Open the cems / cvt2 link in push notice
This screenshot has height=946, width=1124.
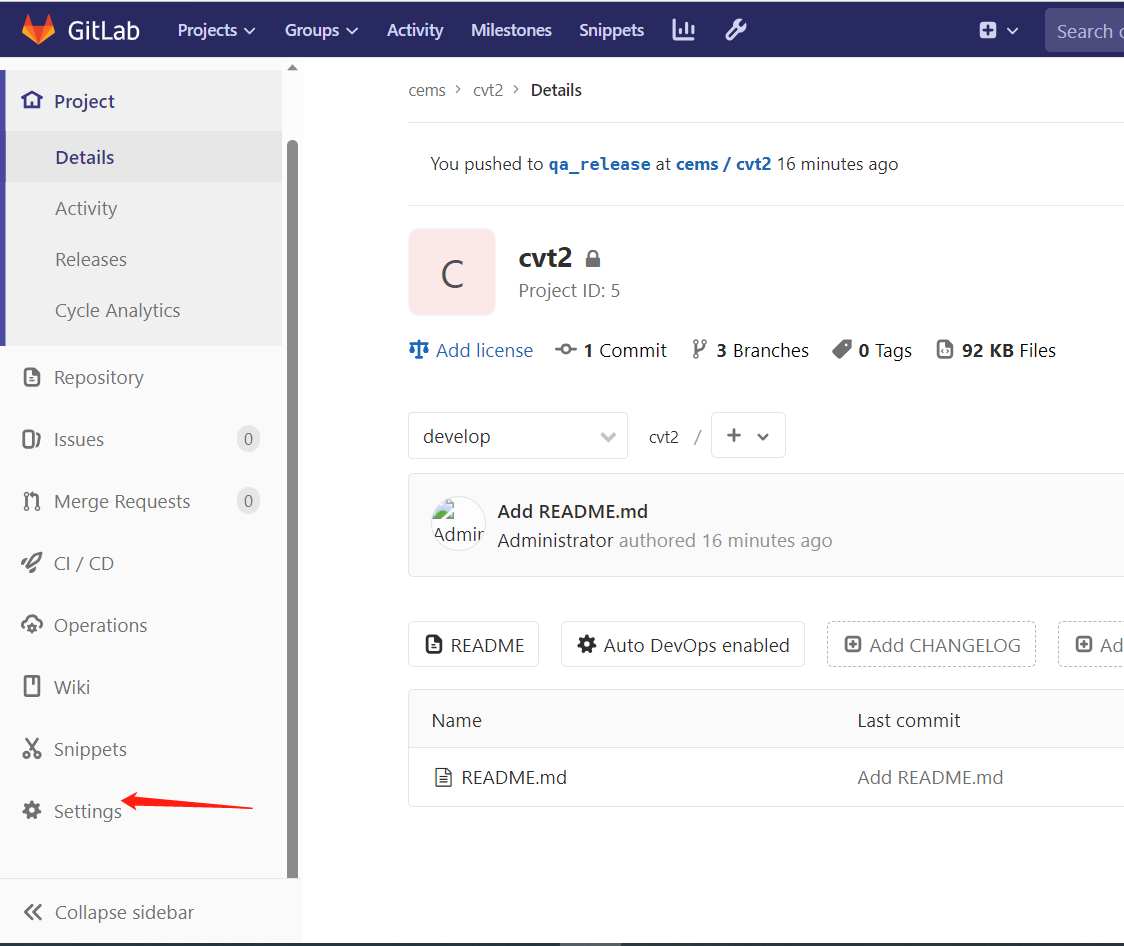pos(723,164)
